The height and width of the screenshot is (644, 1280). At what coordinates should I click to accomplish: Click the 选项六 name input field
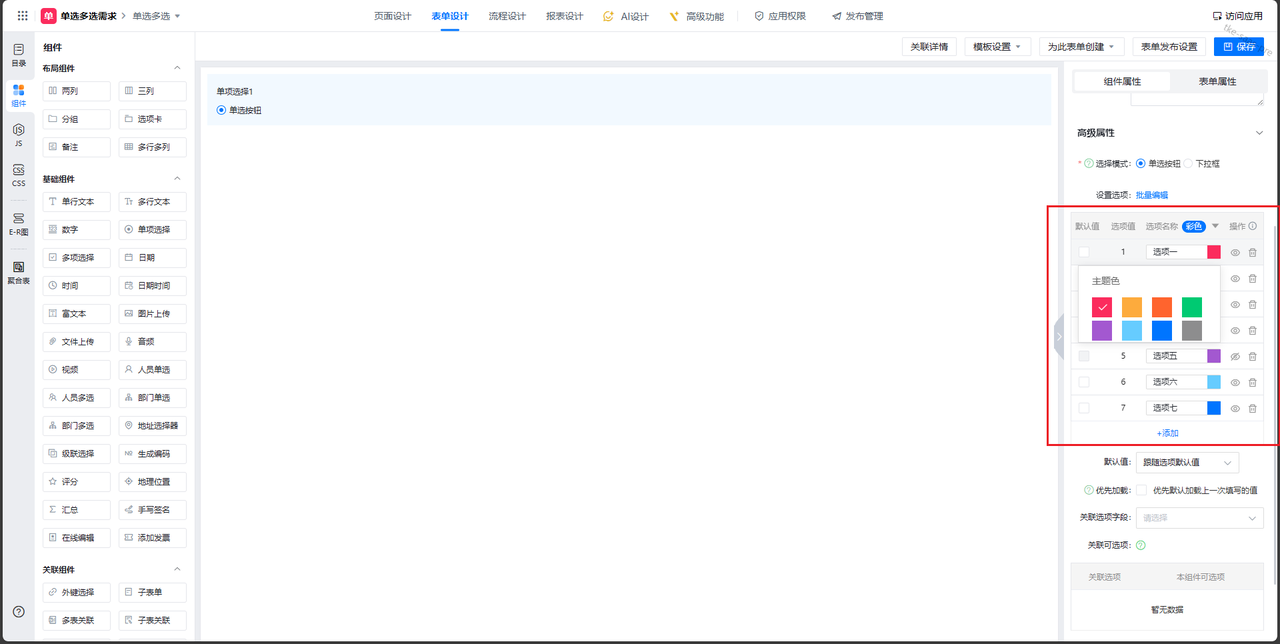click(1175, 382)
